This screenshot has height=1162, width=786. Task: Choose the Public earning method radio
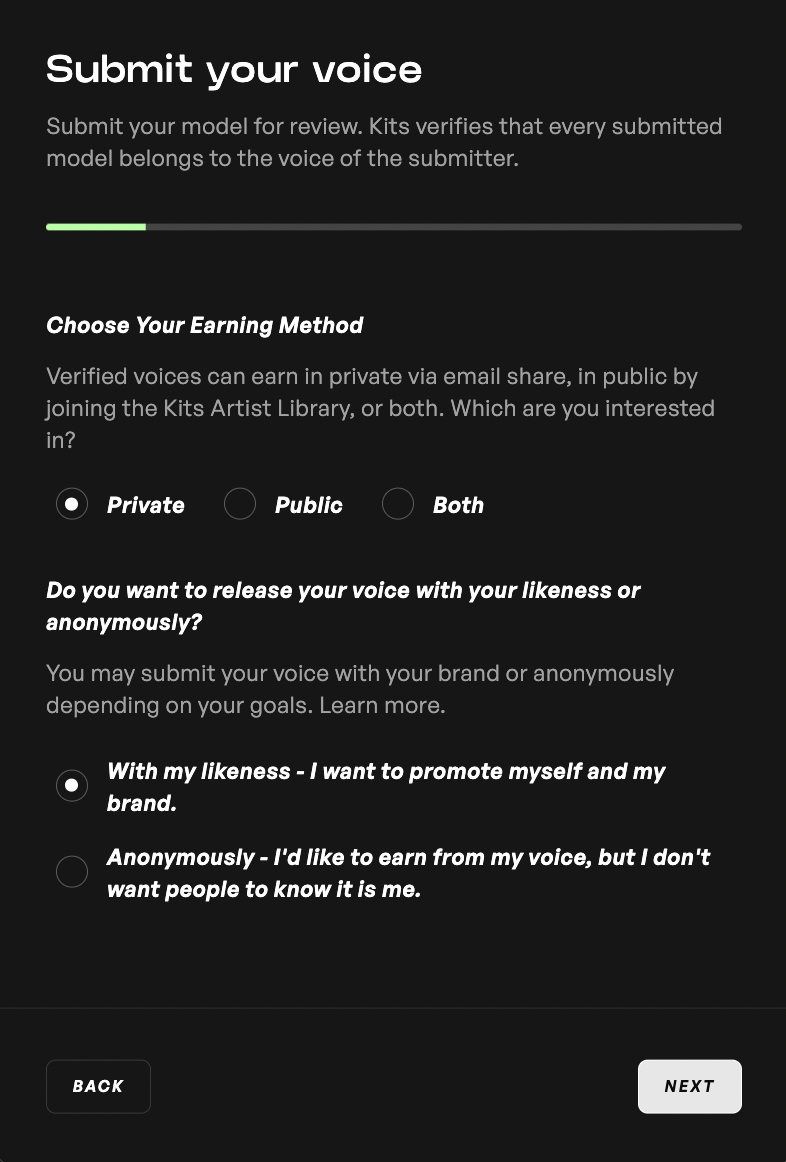[x=239, y=504]
